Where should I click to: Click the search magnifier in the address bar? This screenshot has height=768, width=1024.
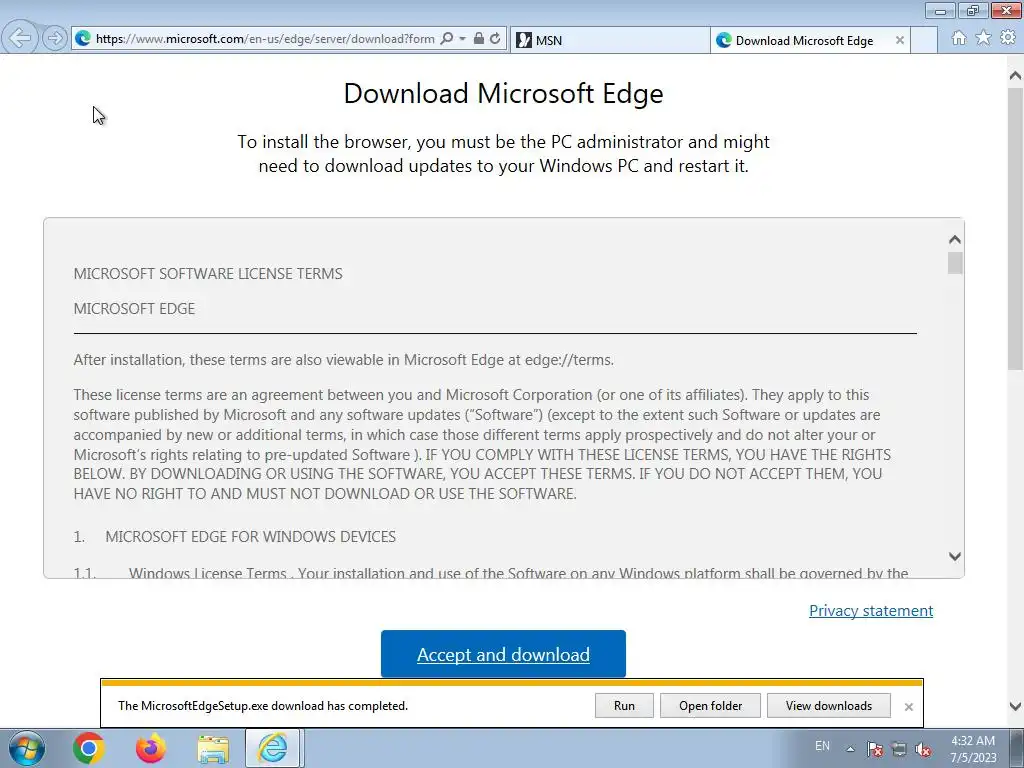click(447, 39)
